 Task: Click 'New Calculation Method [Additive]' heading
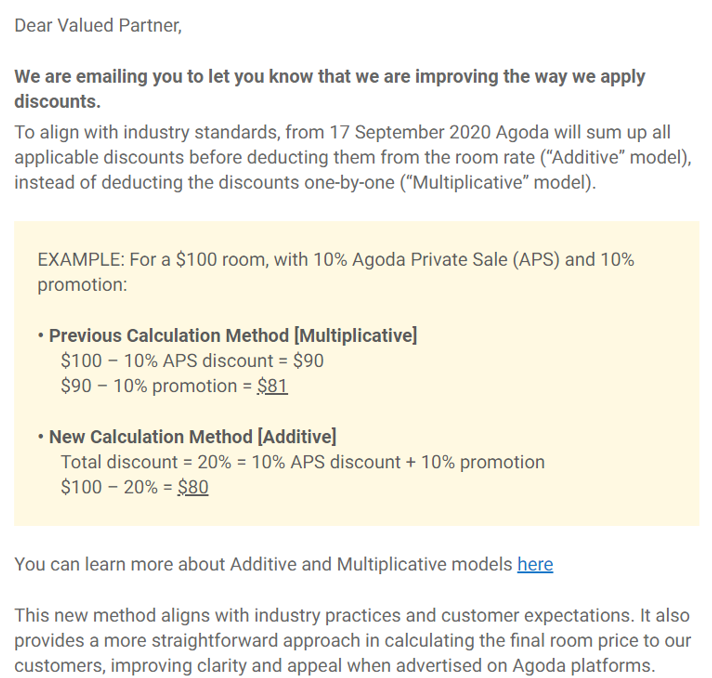click(x=193, y=437)
